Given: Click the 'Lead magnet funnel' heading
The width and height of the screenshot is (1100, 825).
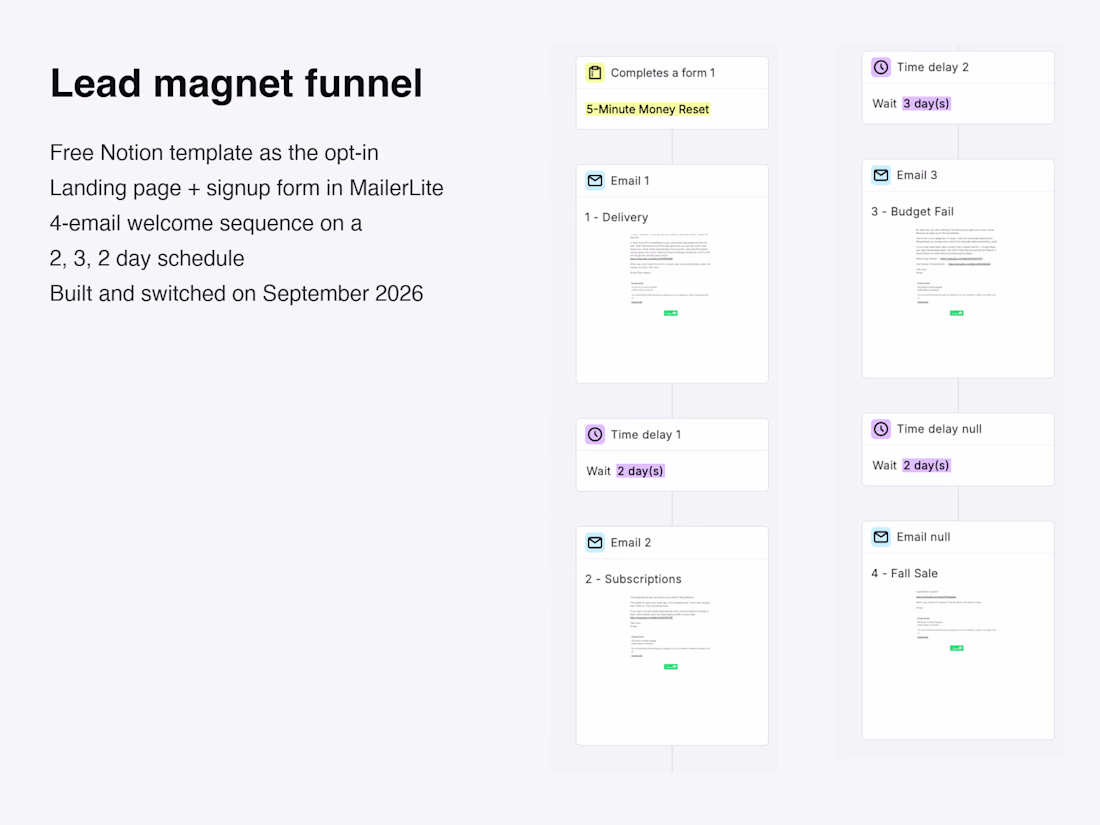Looking at the screenshot, I should coord(236,83).
